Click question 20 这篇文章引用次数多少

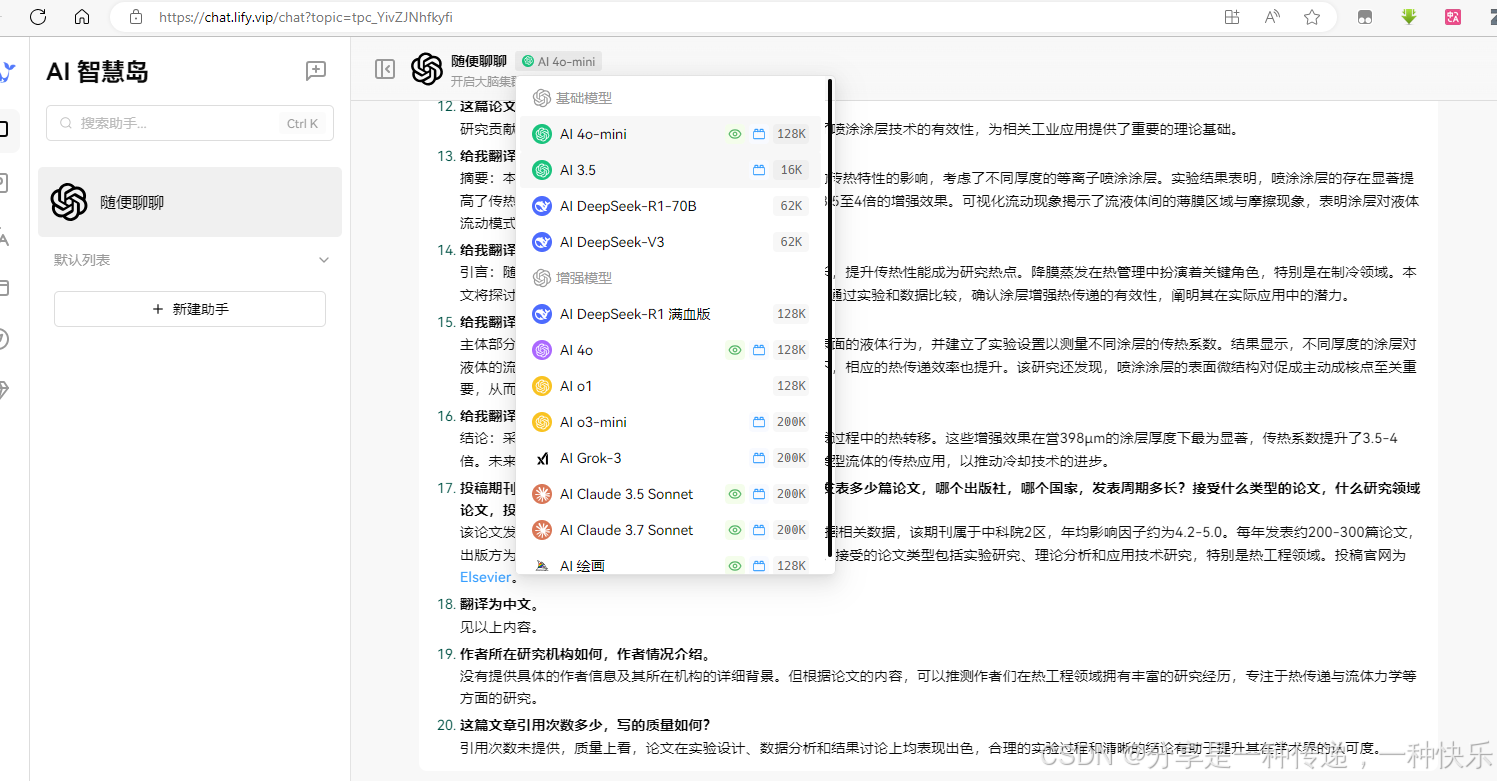click(585, 724)
